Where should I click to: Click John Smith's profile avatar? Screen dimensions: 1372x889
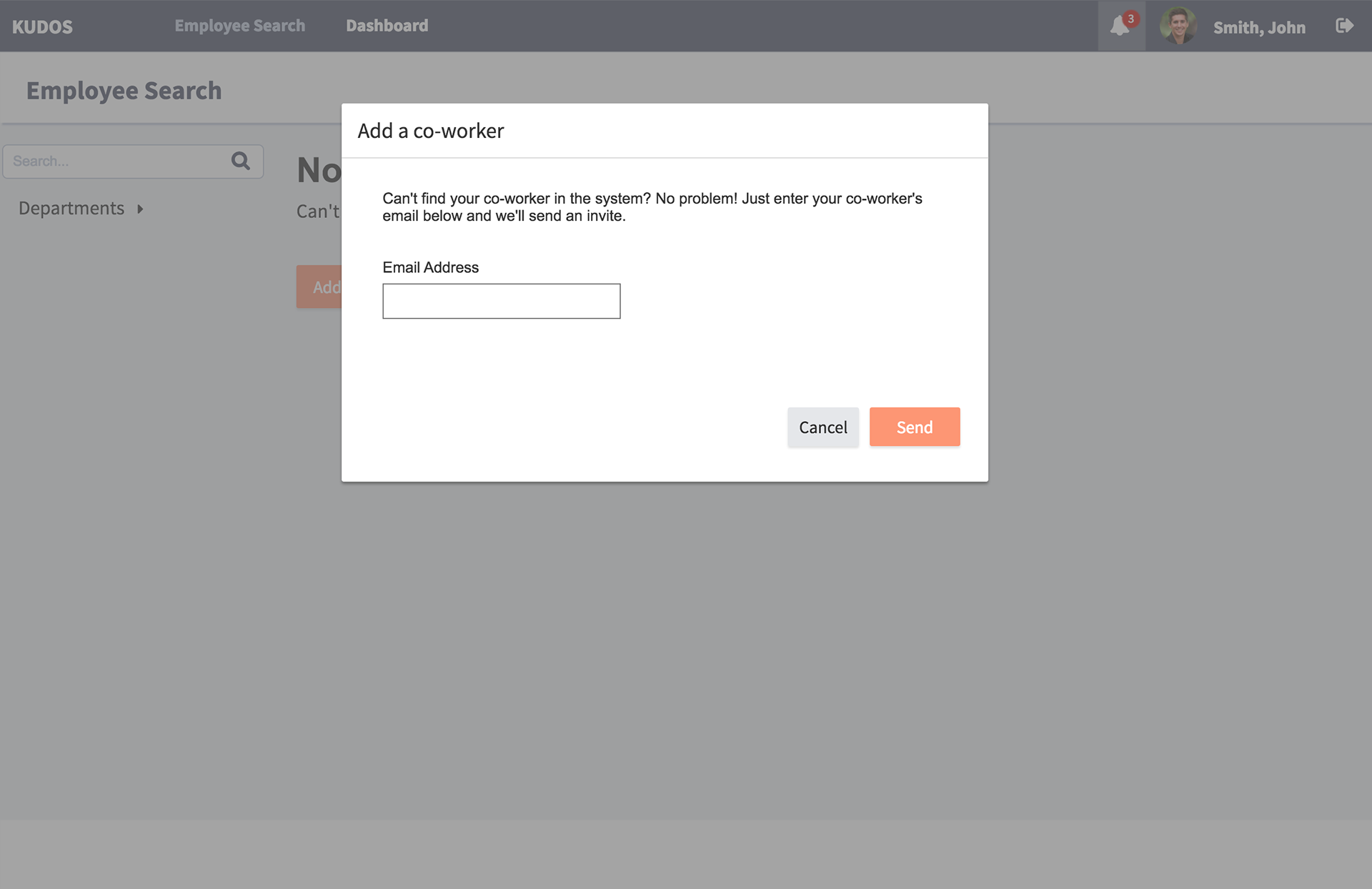coord(1178,26)
